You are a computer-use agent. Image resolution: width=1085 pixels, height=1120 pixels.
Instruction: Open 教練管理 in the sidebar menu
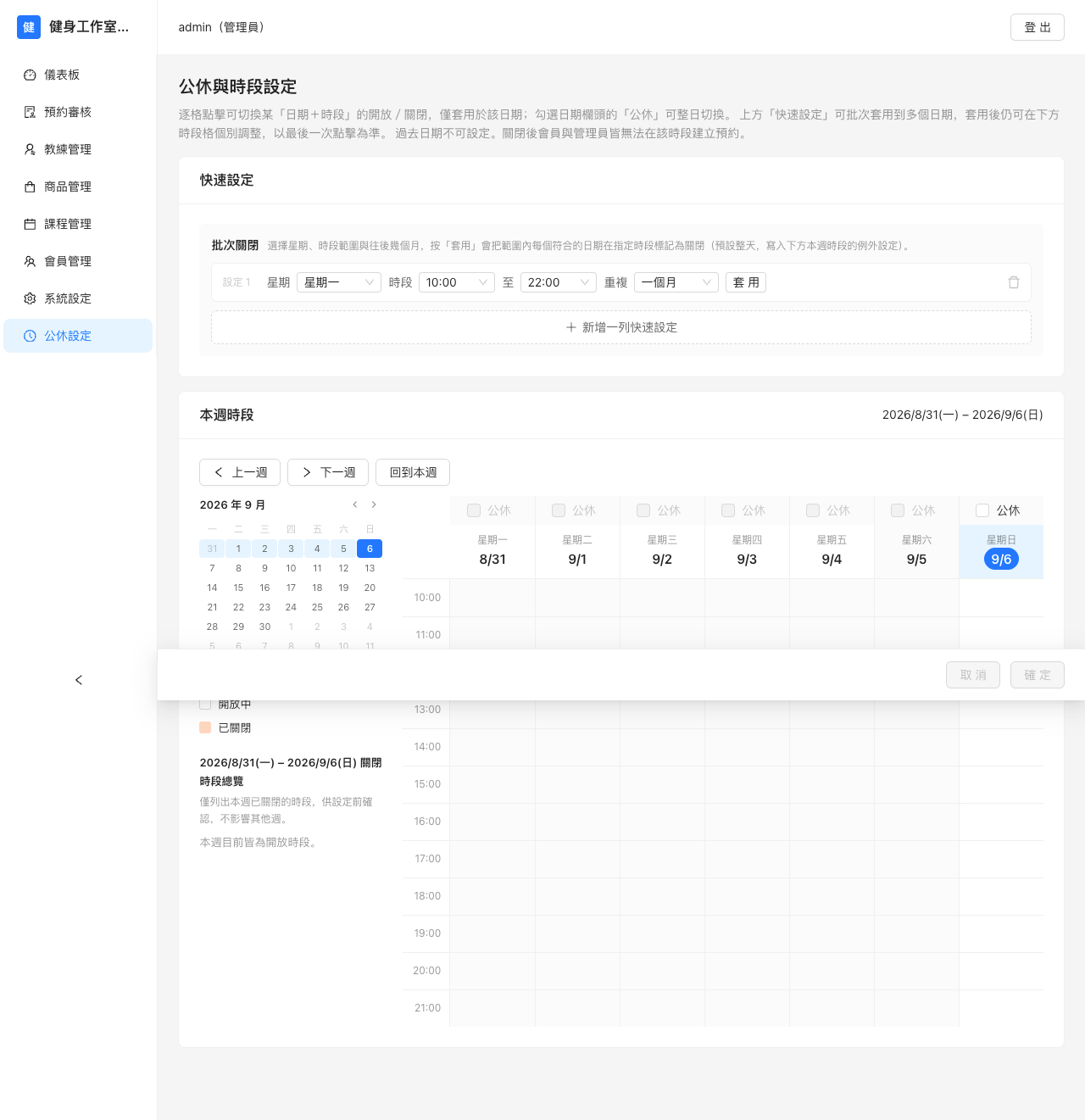(x=78, y=149)
